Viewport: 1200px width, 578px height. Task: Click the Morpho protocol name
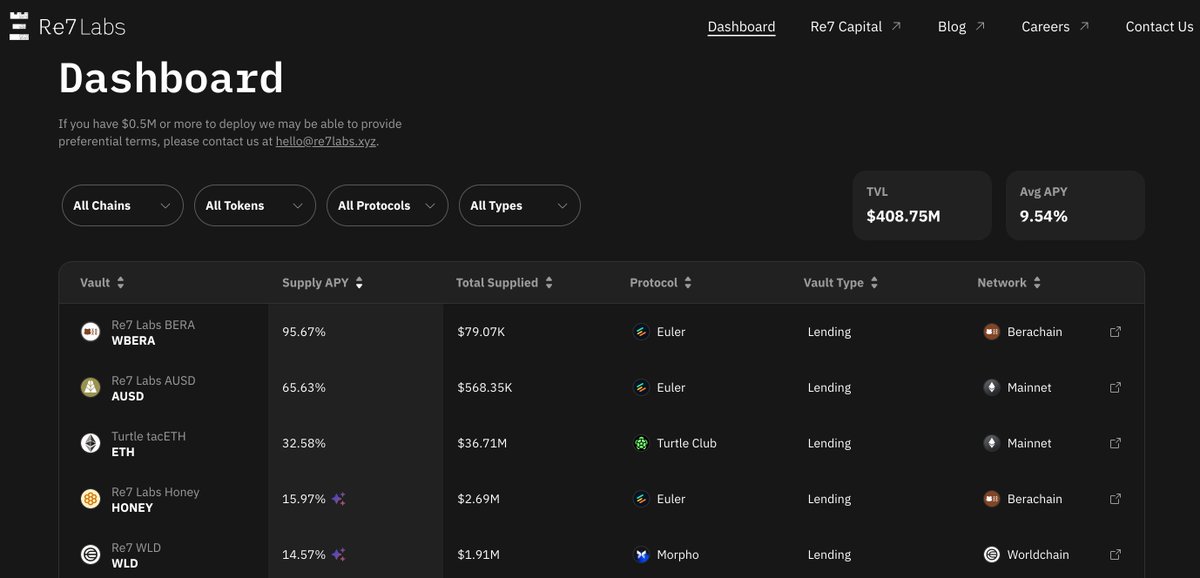coord(678,555)
